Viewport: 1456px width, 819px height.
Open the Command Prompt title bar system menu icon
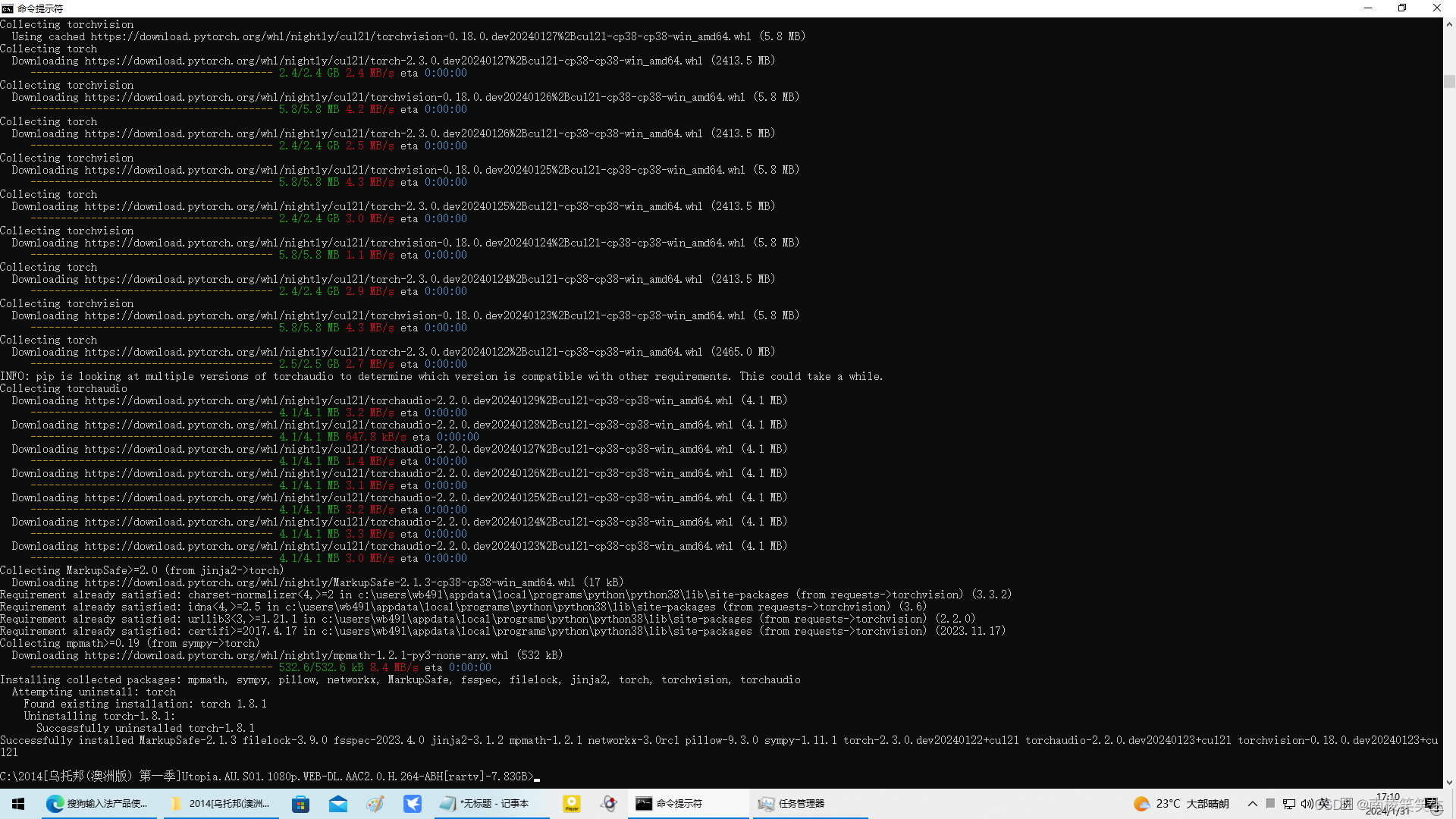point(8,8)
